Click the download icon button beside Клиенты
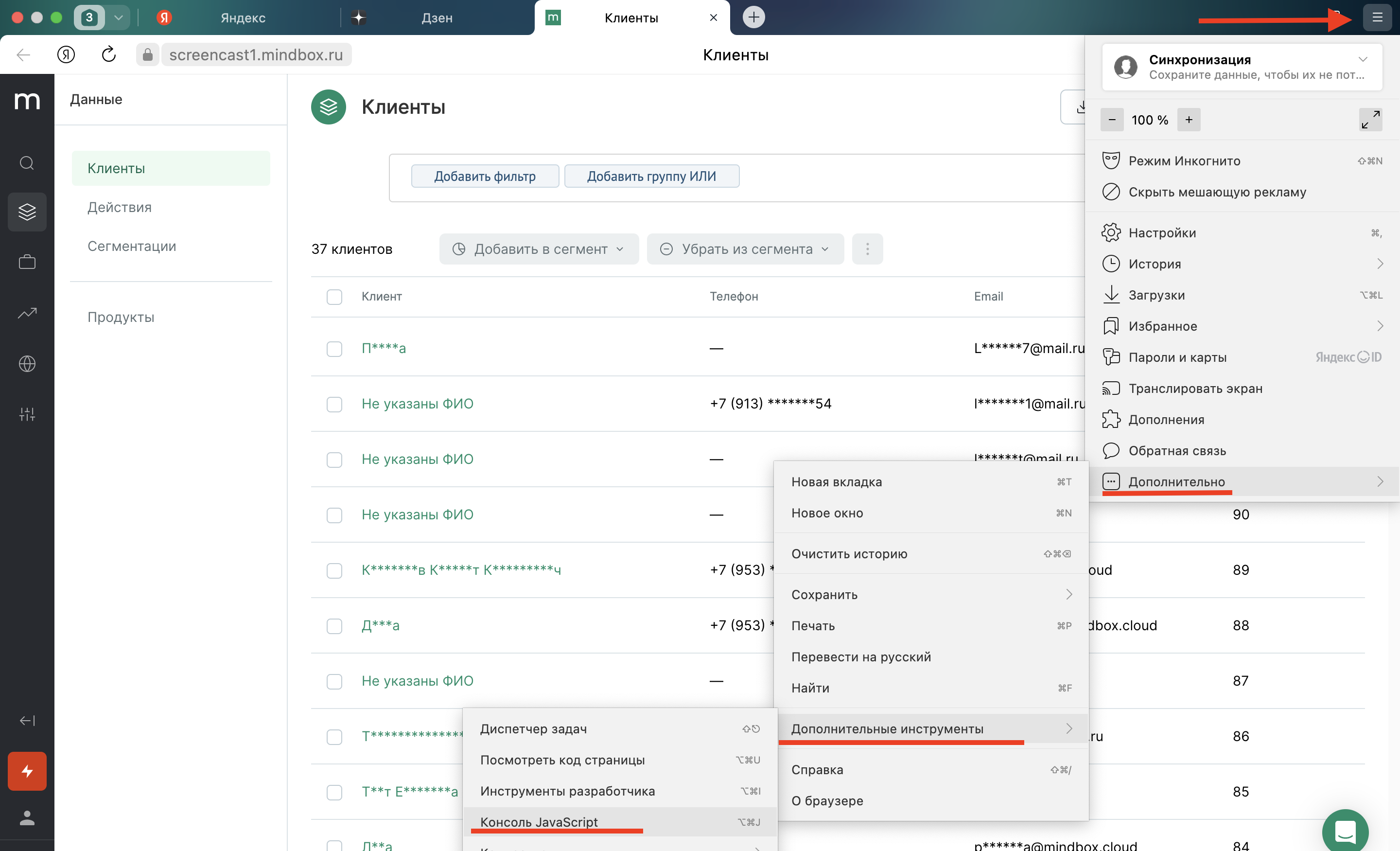The image size is (1400, 851). pyautogui.click(x=1074, y=107)
